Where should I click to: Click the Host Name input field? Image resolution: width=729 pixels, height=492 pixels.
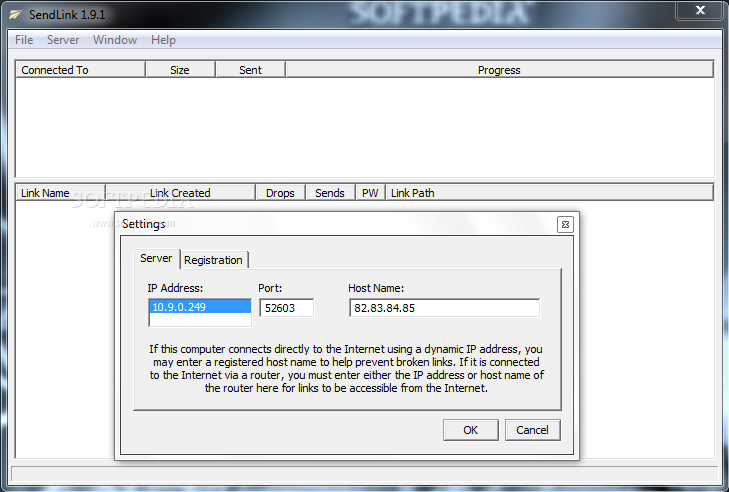coord(444,308)
